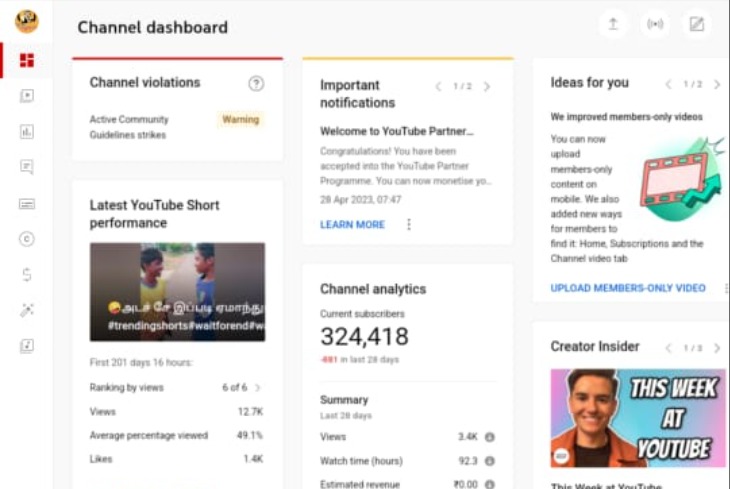The image size is (730, 489).
Task: Go to previous Ideas for you card
Action: 669,84
